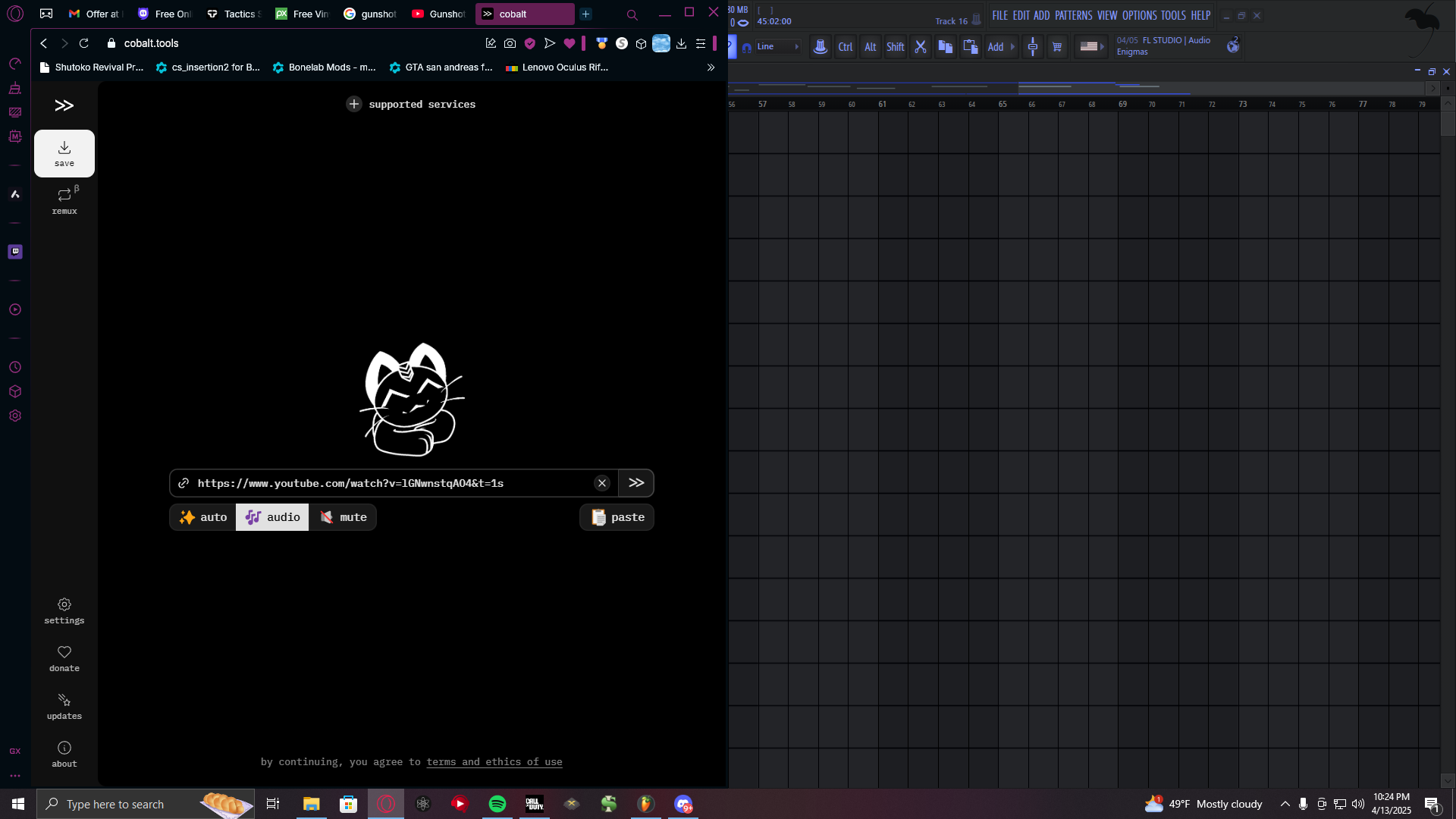The width and height of the screenshot is (1456, 819).
Task: Click the Spotify icon in taskbar
Action: pyautogui.click(x=497, y=804)
